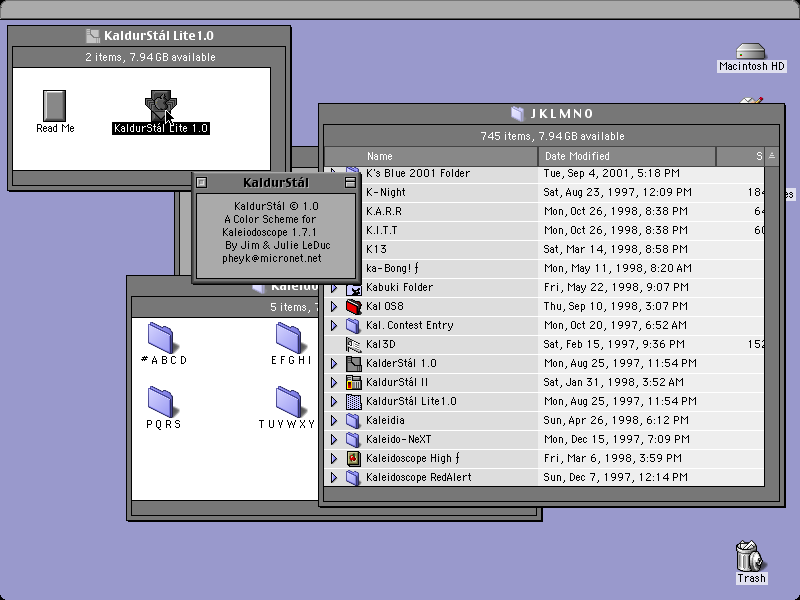Expand the Kal. Contest Entry folder
Viewport: 800px width, 600px height.
[x=334, y=326]
